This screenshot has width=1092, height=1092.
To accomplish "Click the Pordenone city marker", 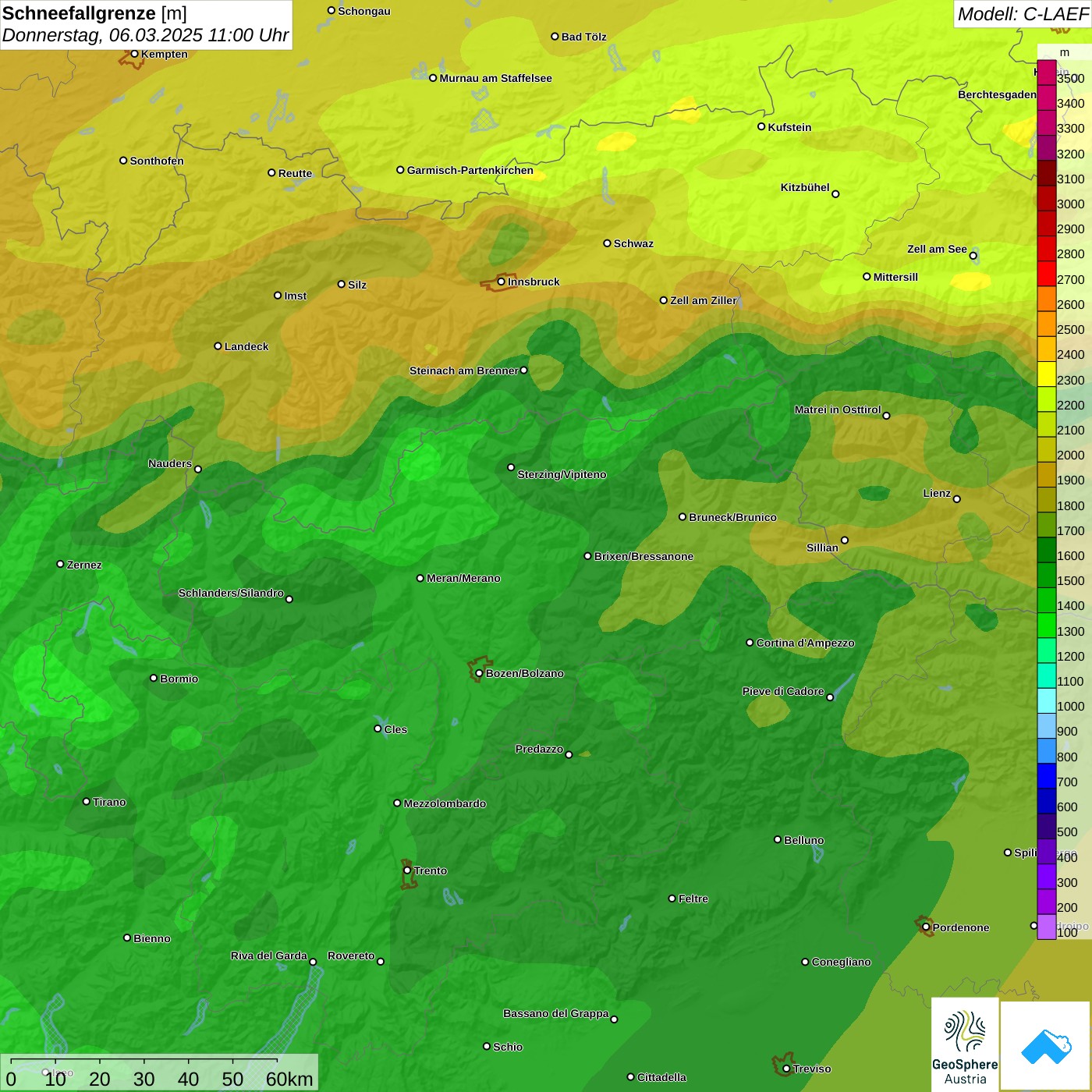I will (927, 927).
